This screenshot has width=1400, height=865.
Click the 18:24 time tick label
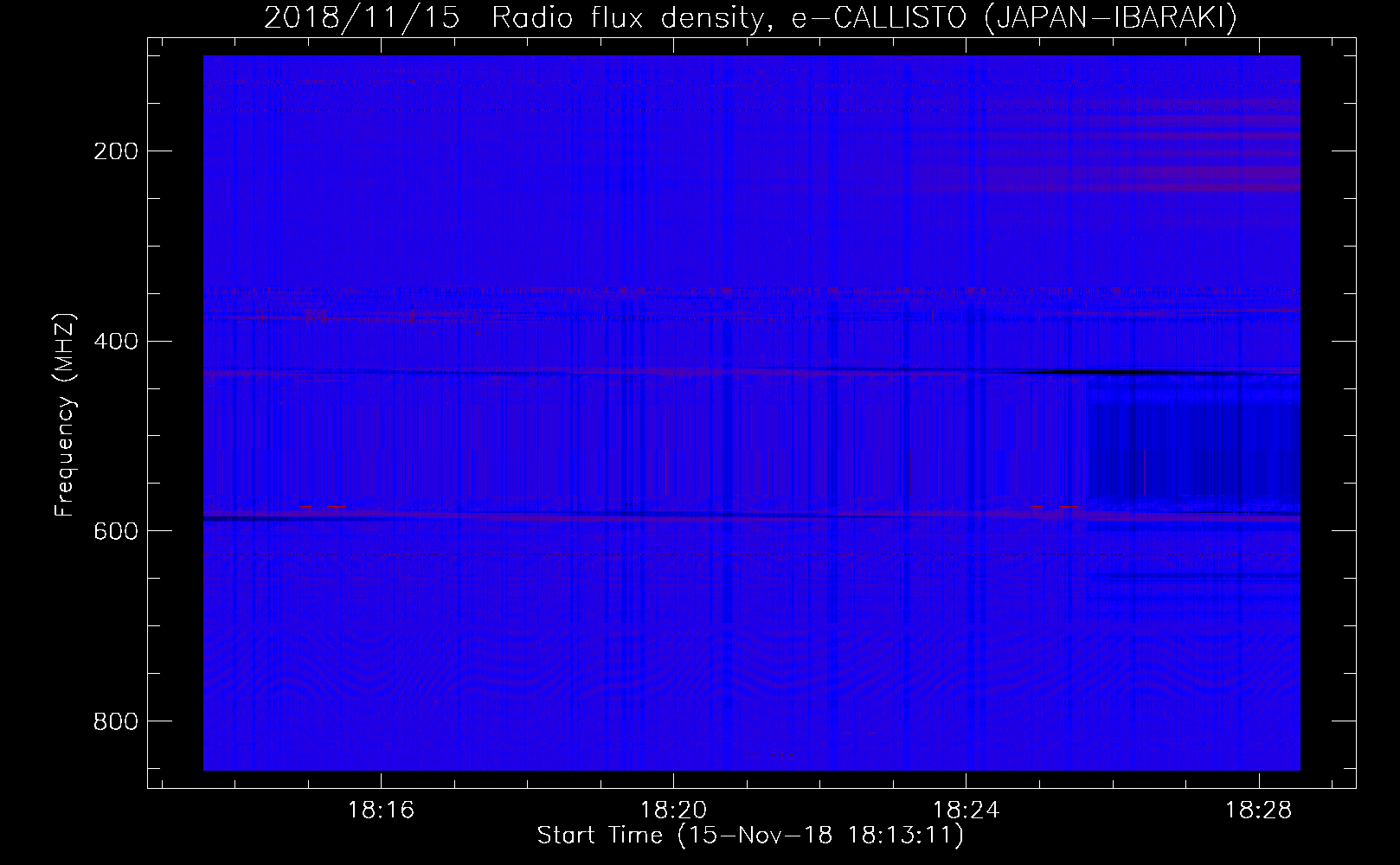(966, 810)
